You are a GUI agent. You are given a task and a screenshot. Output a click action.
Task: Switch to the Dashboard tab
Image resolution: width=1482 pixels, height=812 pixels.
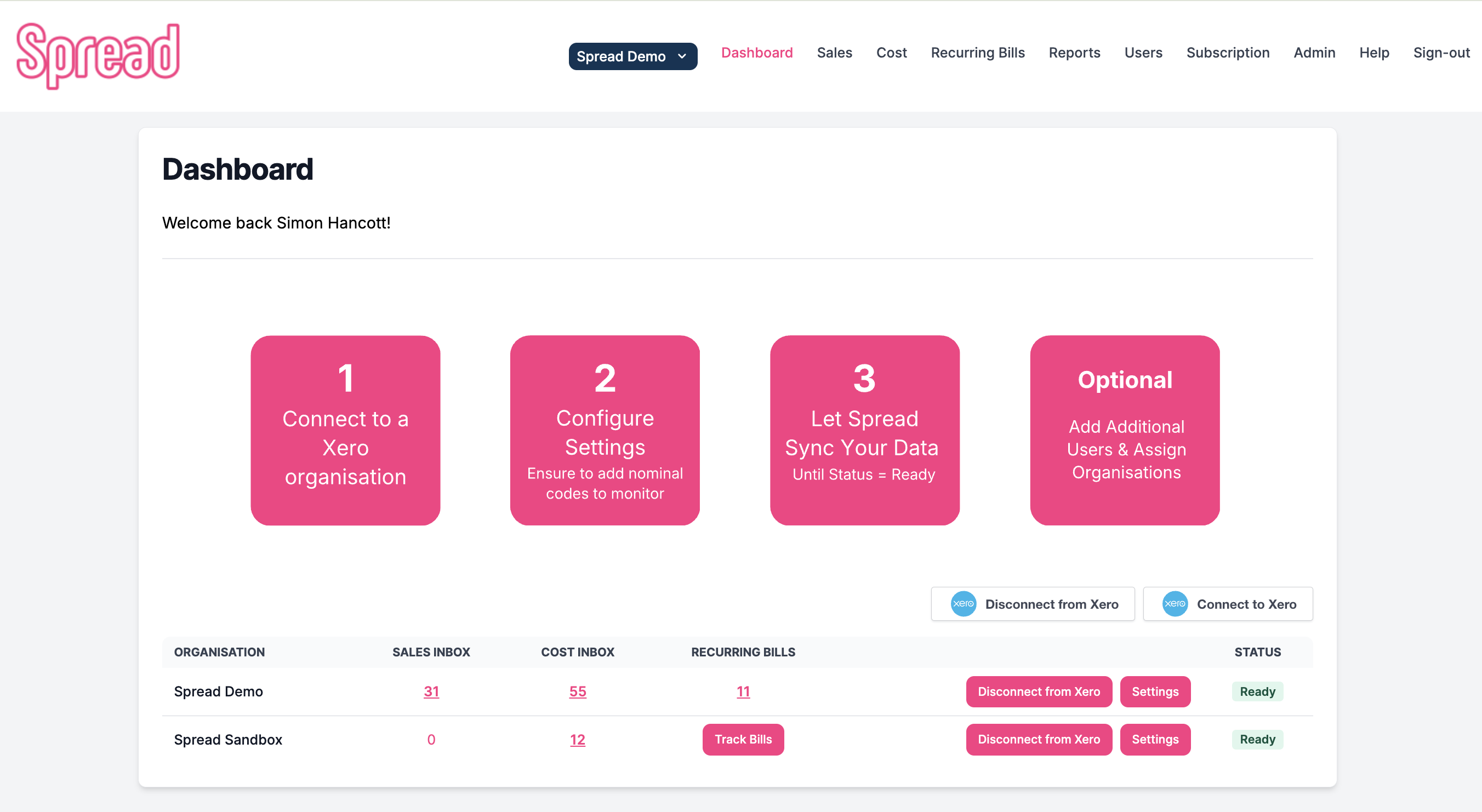(757, 53)
